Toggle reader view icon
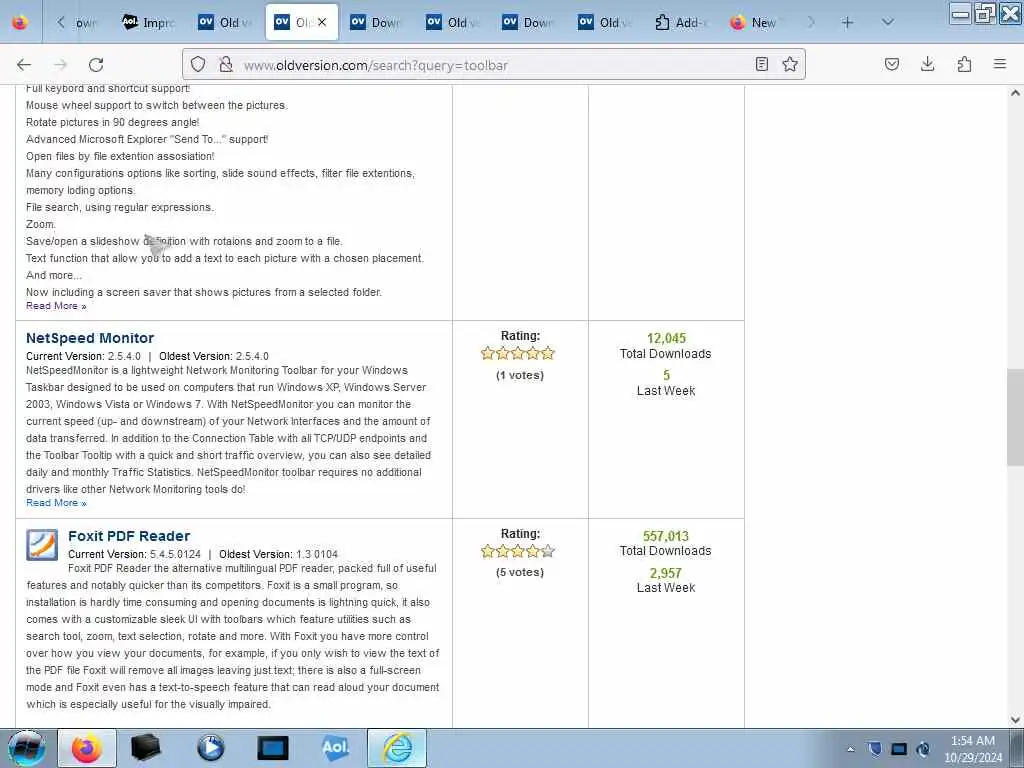The height and width of the screenshot is (768, 1024). click(x=761, y=64)
